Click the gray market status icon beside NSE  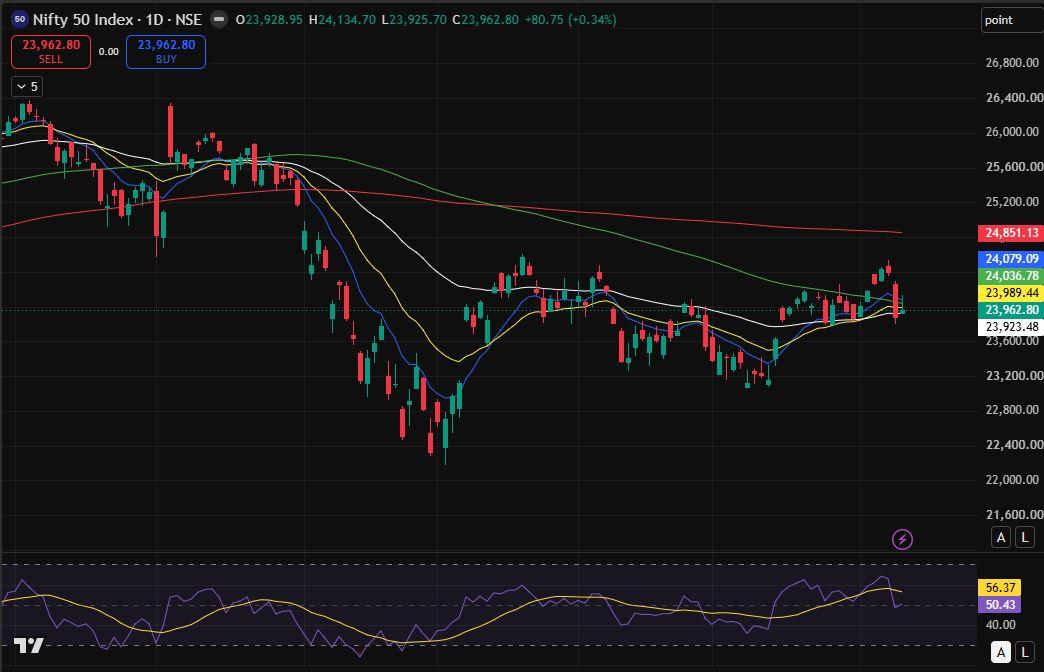point(218,19)
